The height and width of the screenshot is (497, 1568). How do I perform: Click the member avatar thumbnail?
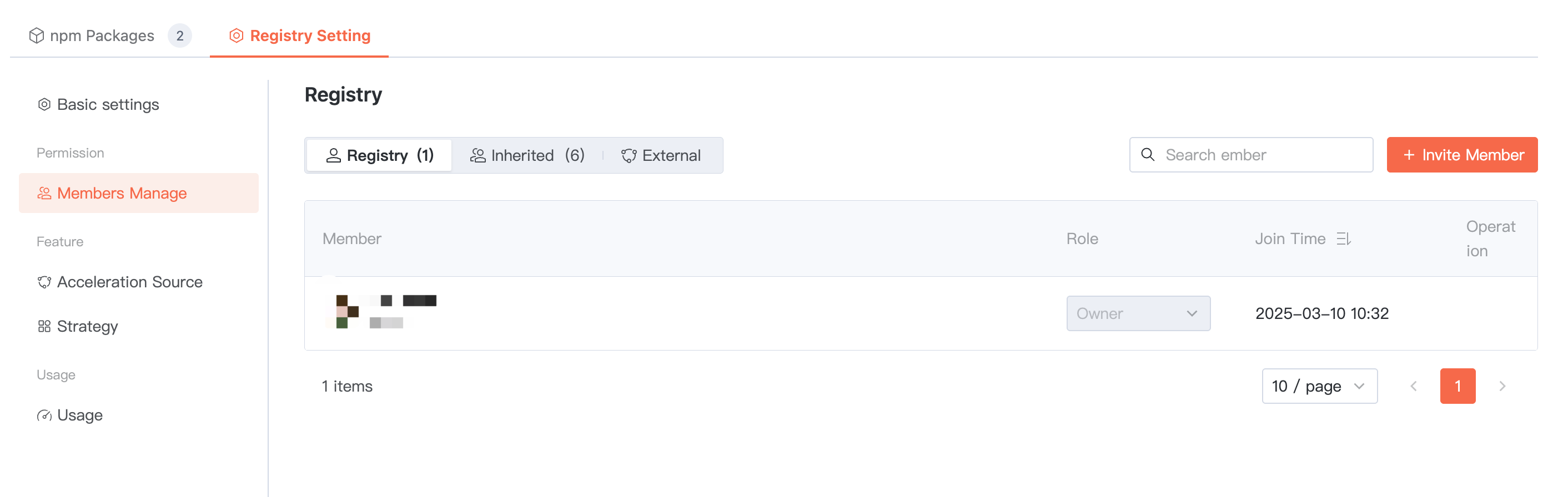pyautogui.click(x=344, y=312)
